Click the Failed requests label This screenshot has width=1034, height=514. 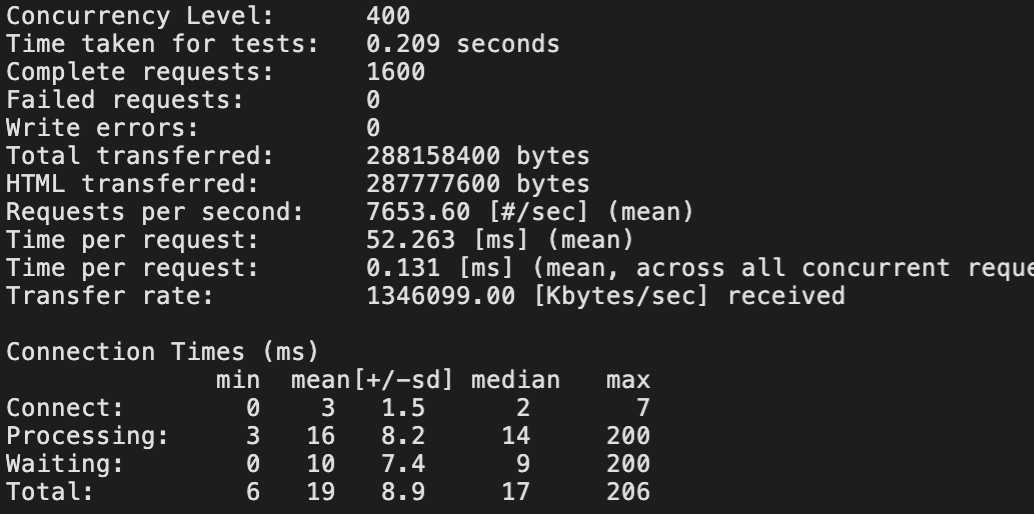point(125,100)
